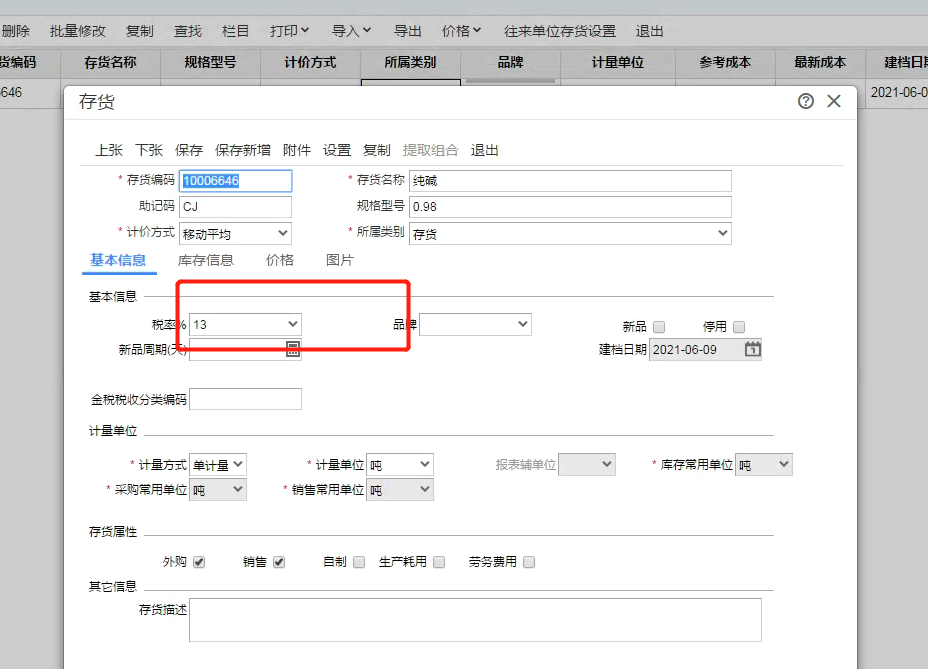The image size is (928, 669).
Task: Click the 金税税收分类编码 input field
Action: coord(245,399)
